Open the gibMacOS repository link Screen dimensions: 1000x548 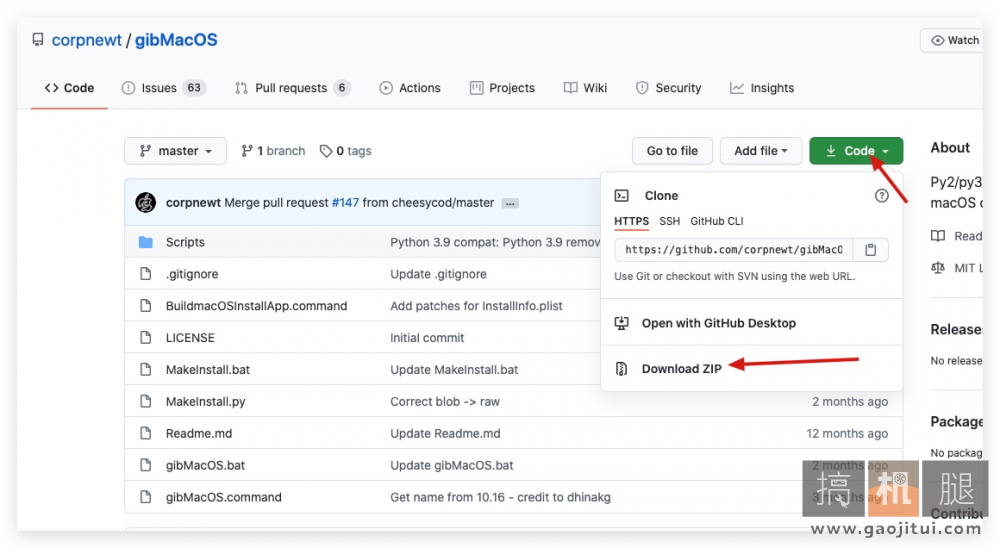click(176, 40)
